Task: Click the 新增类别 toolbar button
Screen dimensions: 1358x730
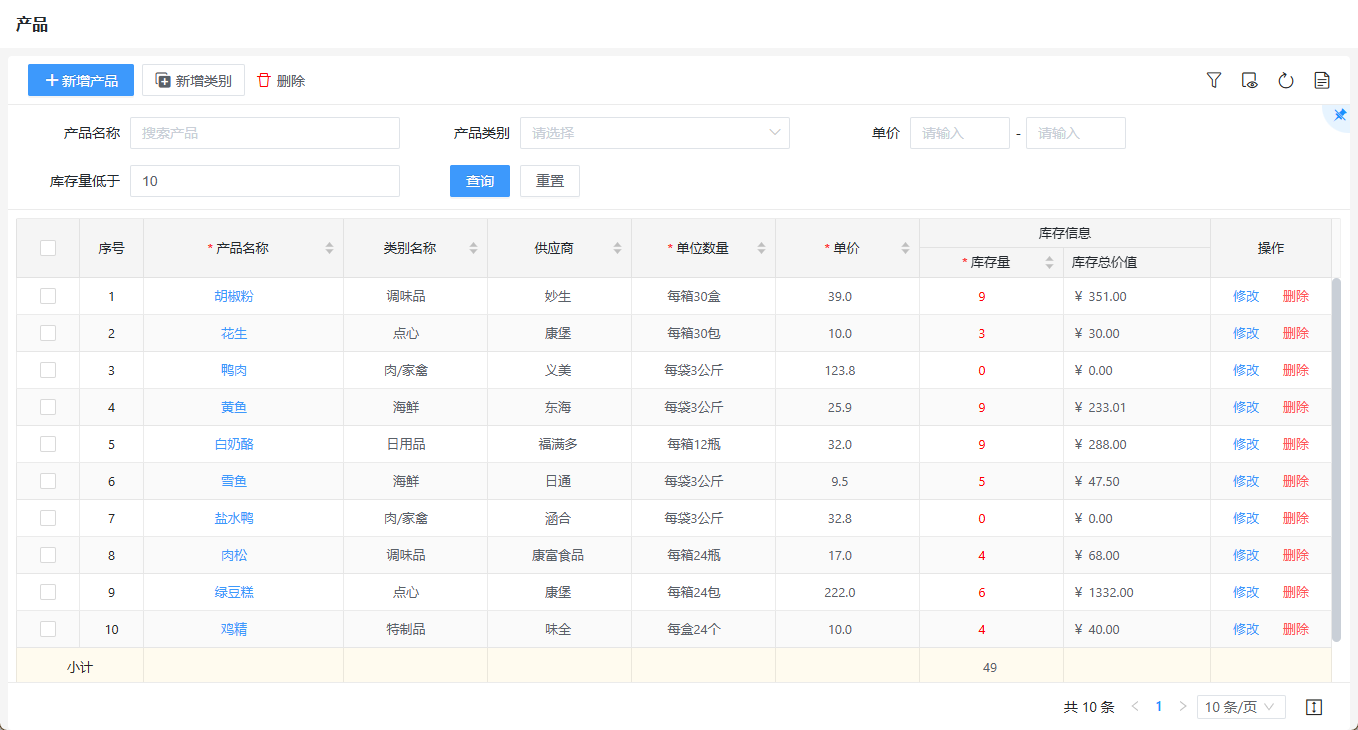Action: (x=193, y=81)
